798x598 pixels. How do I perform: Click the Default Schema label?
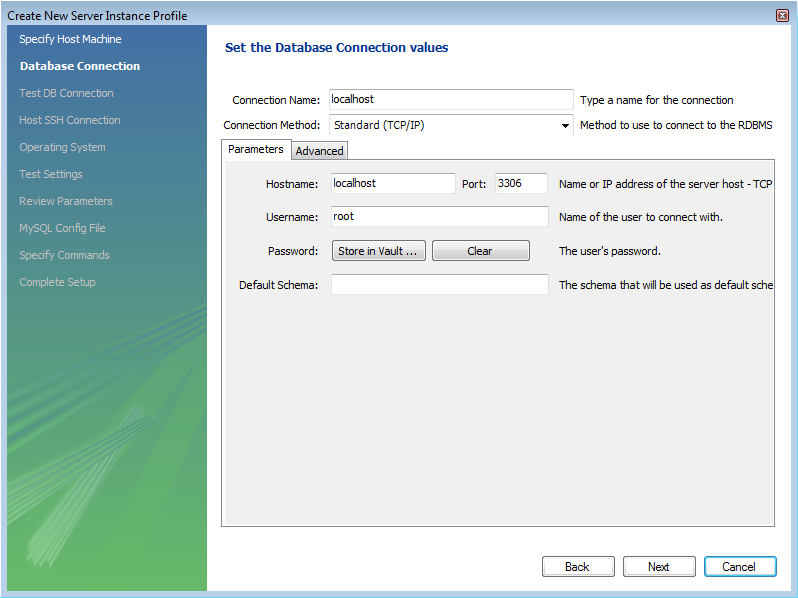point(278,285)
